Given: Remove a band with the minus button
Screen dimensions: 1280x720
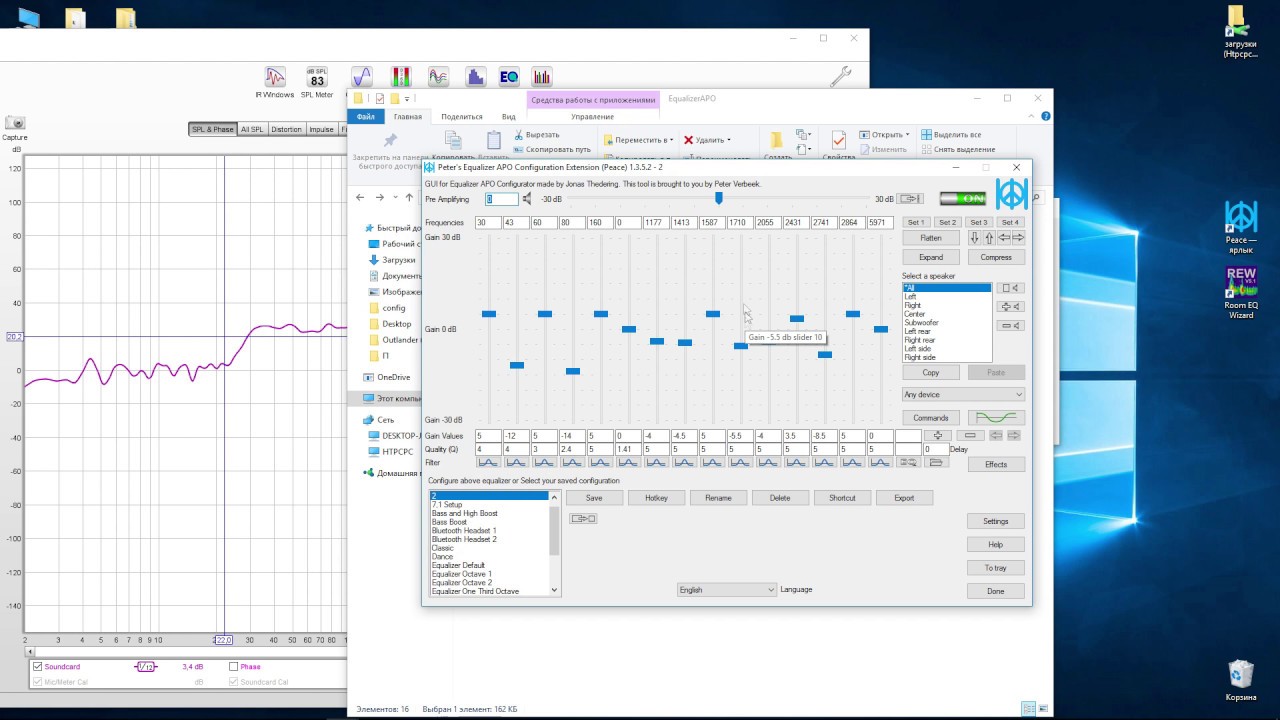Looking at the screenshot, I should point(969,436).
